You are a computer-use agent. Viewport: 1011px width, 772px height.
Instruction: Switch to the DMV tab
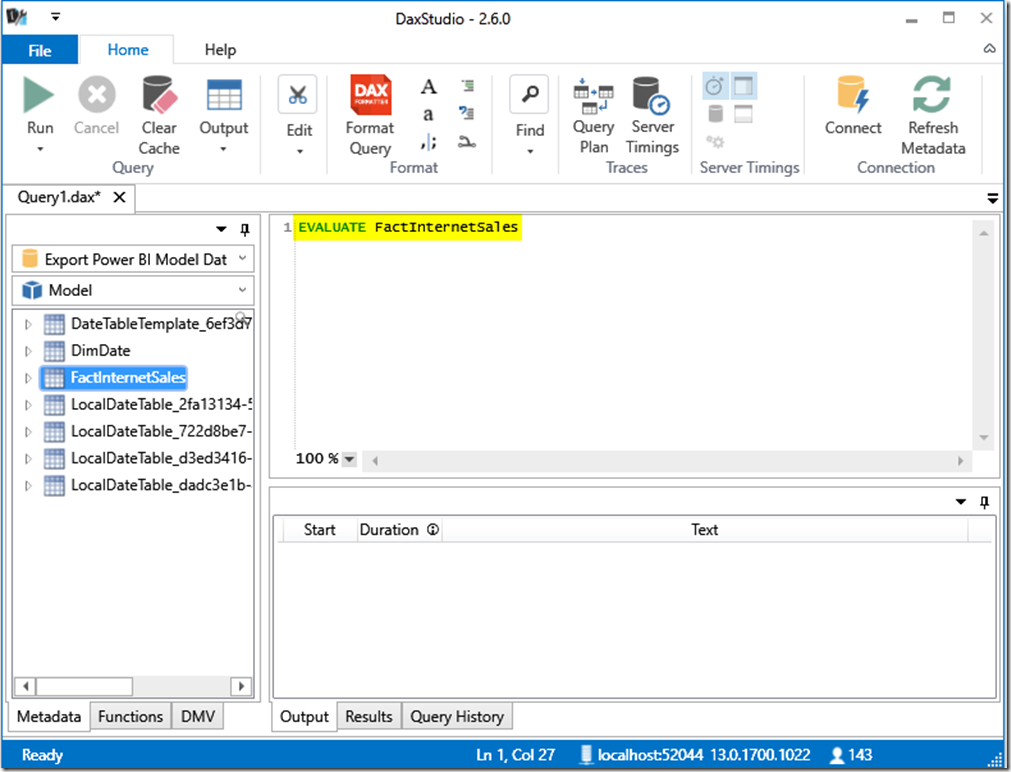pyautogui.click(x=197, y=717)
